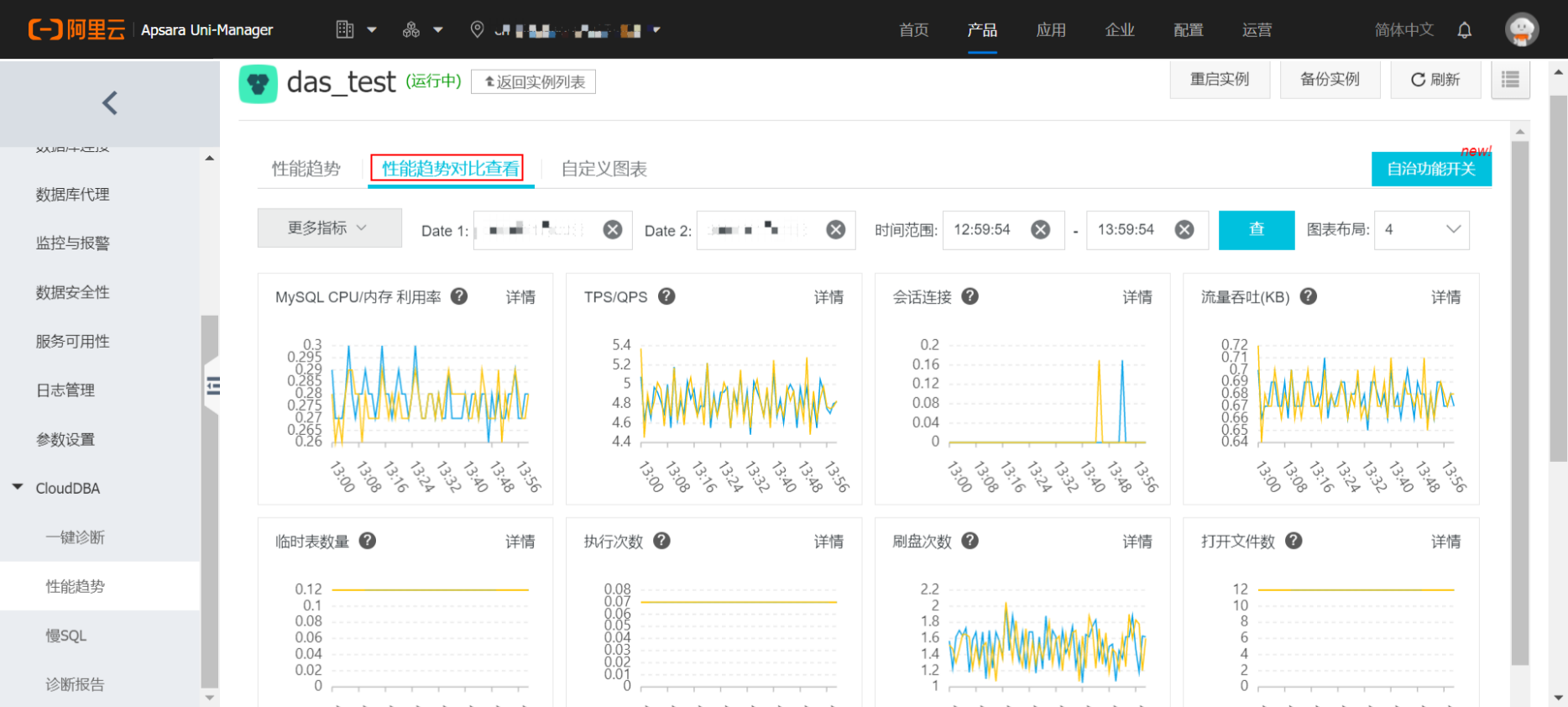1568x707 pixels.
Task: Click the 刷新 button
Action: click(x=1435, y=80)
